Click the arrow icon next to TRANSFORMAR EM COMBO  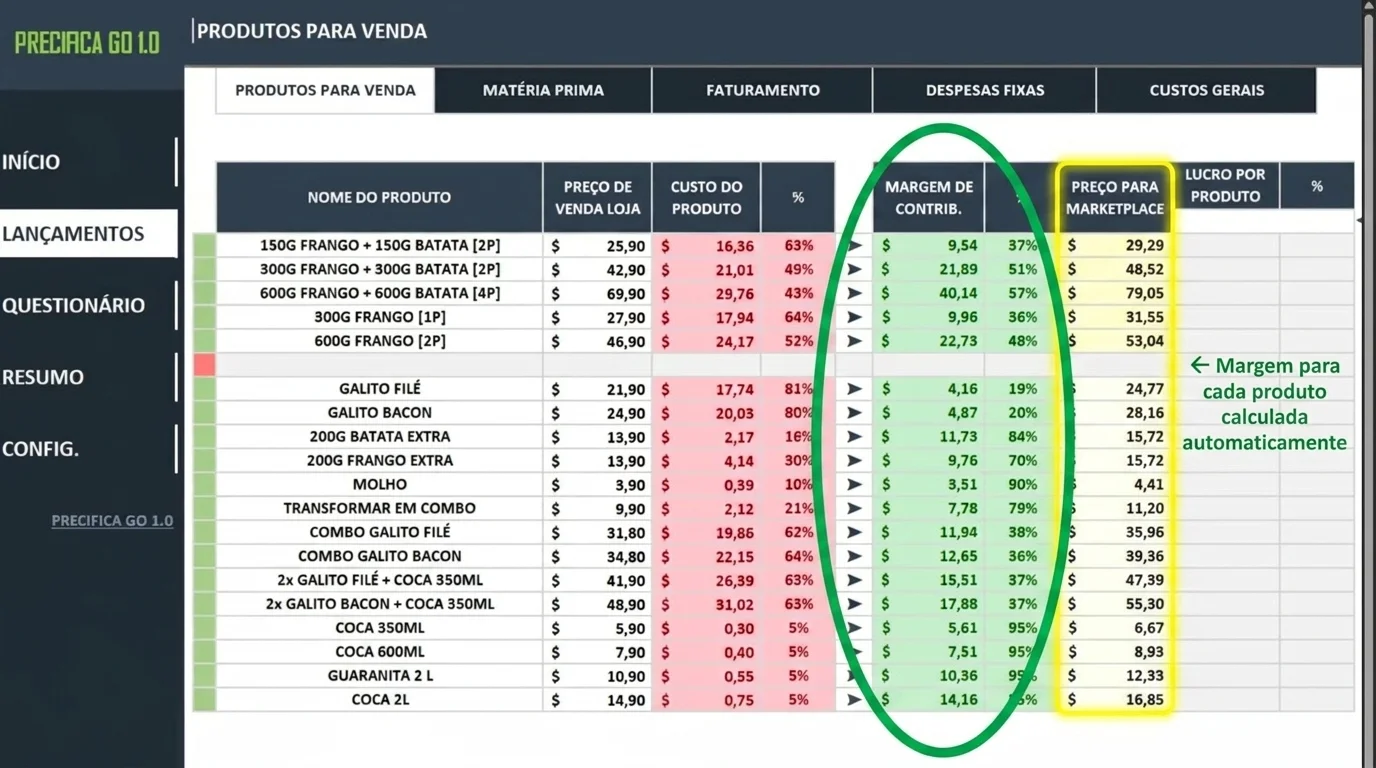[855, 508]
